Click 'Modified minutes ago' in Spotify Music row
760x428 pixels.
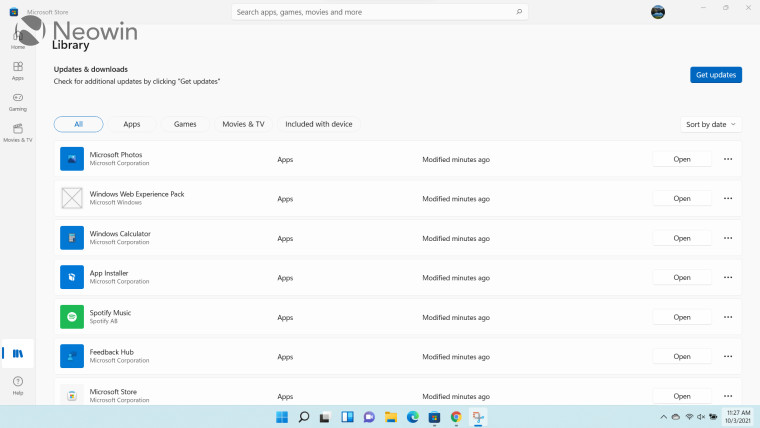tap(456, 317)
